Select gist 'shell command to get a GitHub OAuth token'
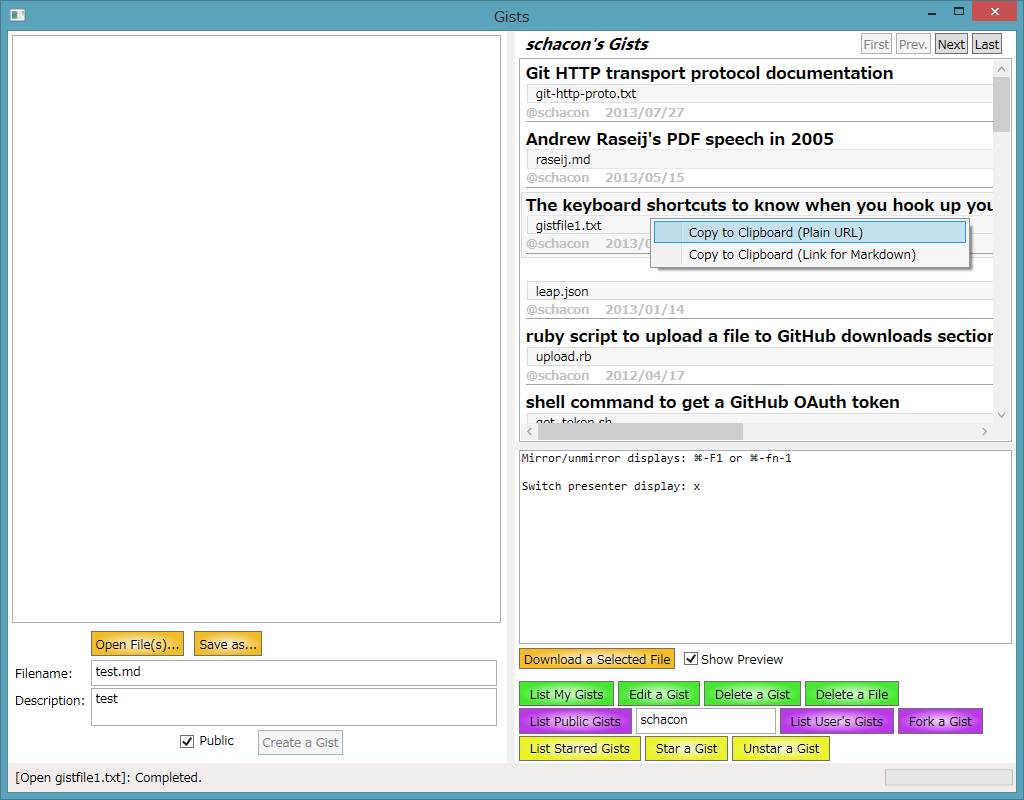The height and width of the screenshot is (800, 1024). (712, 402)
